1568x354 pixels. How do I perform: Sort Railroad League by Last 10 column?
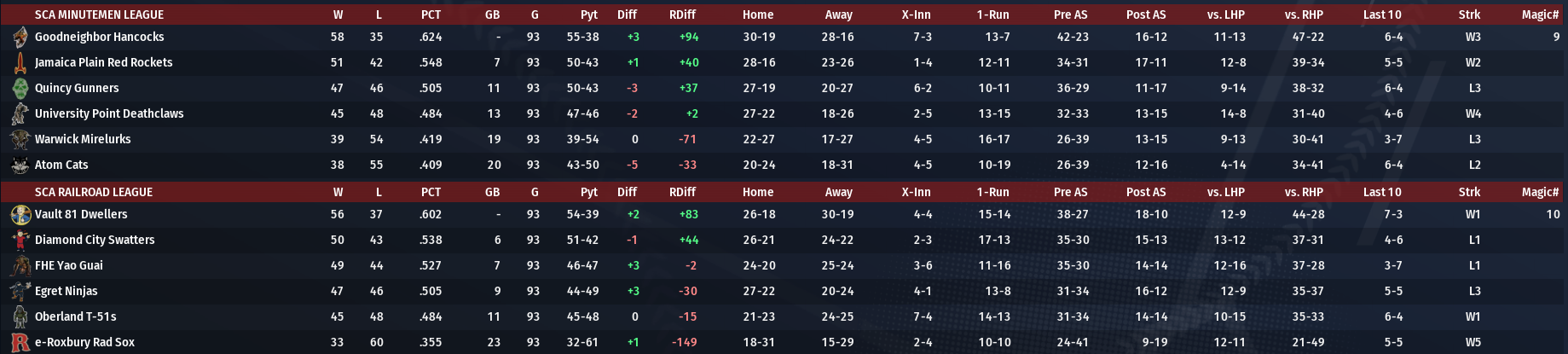[x=1382, y=193]
